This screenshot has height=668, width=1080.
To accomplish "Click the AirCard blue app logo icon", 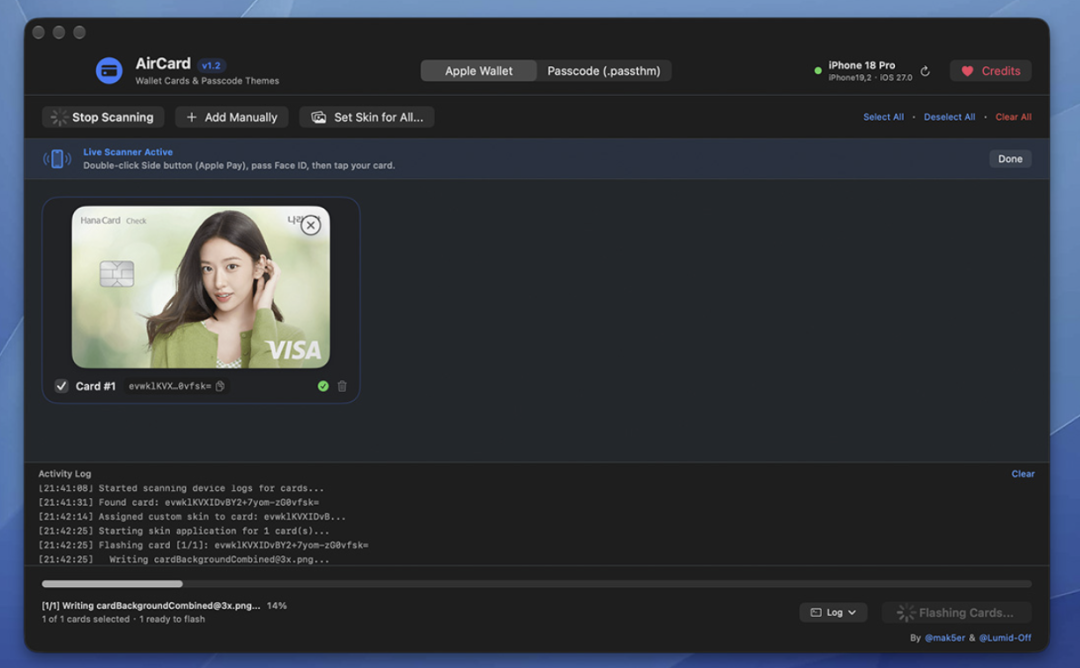I will click(x=109, y=70).
